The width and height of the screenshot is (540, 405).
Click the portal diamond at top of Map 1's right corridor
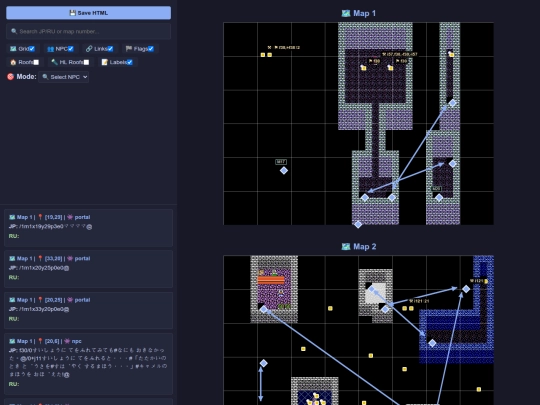(453, 103)
